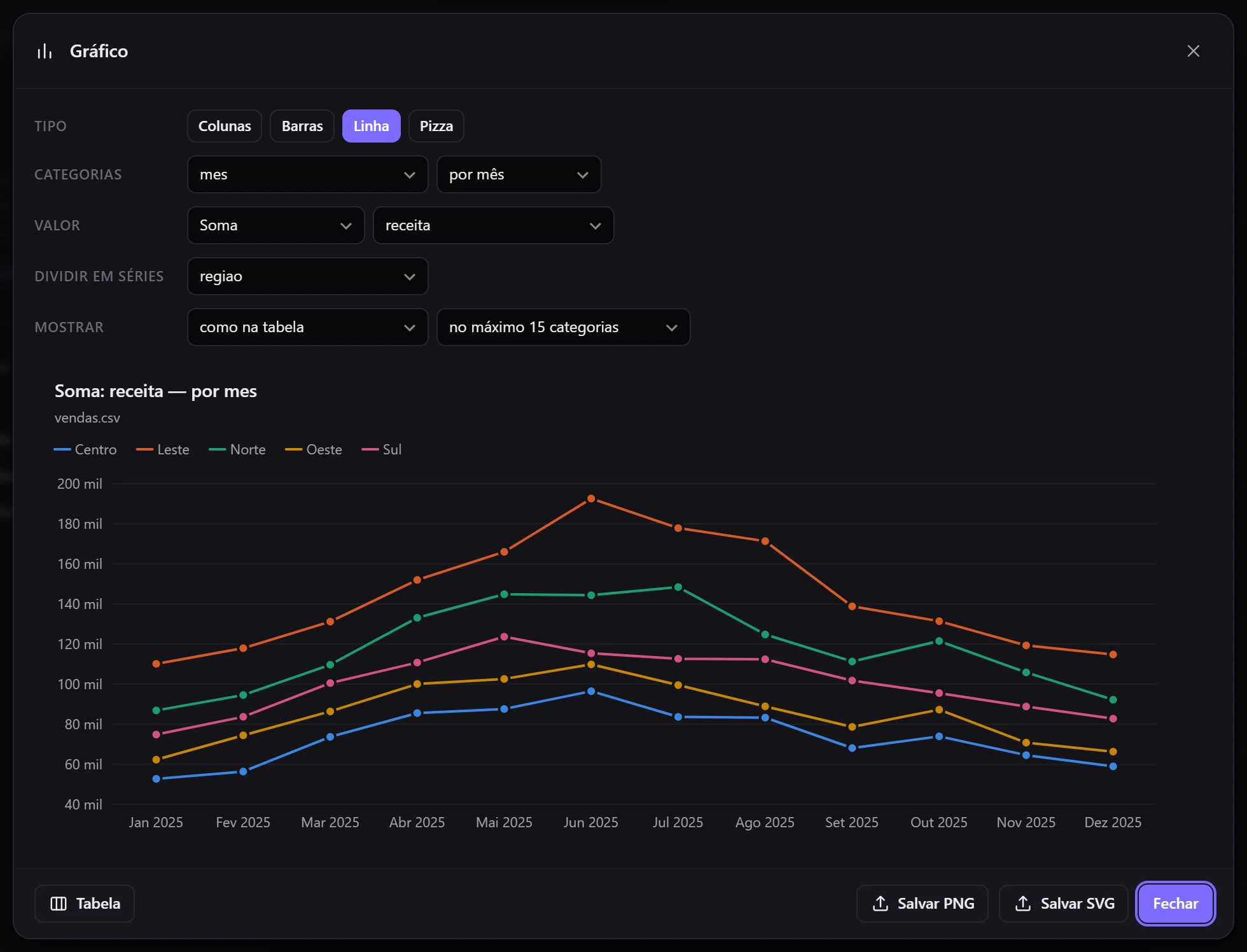This screenshot has width=1247, height=952.
Task: Click the Oeste data point at Dez 2025
Action: (x=1113, y=752)
